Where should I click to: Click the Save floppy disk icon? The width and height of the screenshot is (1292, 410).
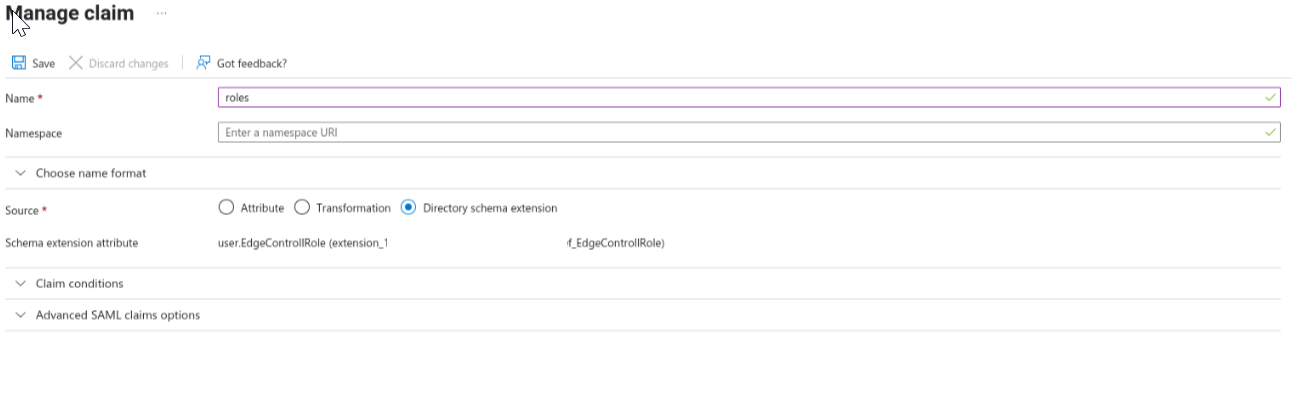click(x=18, y=63)
